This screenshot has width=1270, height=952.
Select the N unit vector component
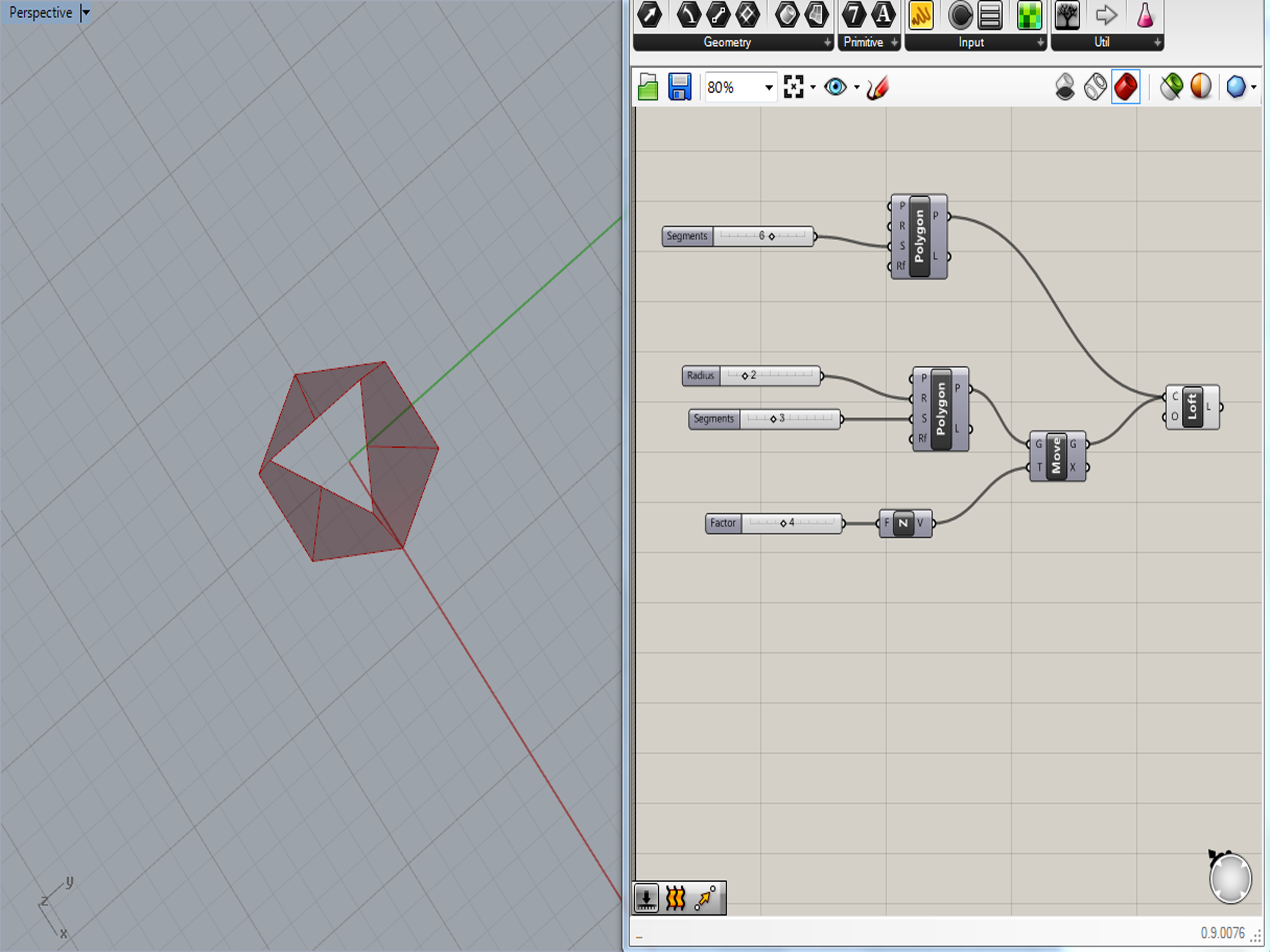pyautogui.click(x=906, y=523)
